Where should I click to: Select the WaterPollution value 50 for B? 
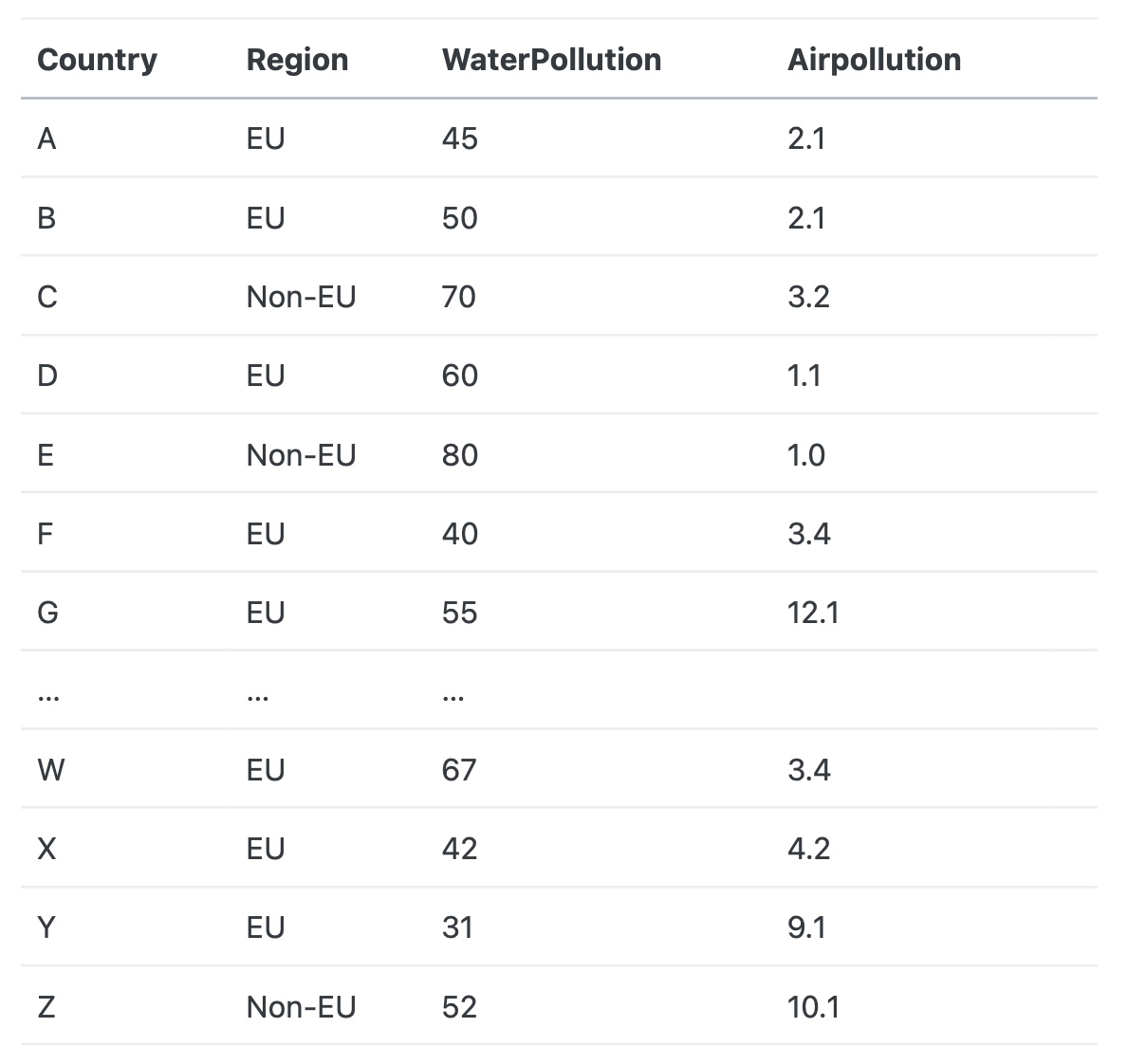[x=460, y=218]
